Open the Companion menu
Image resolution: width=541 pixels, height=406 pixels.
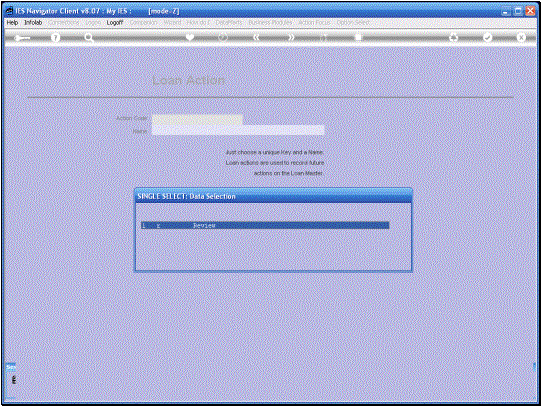point(144,22)
